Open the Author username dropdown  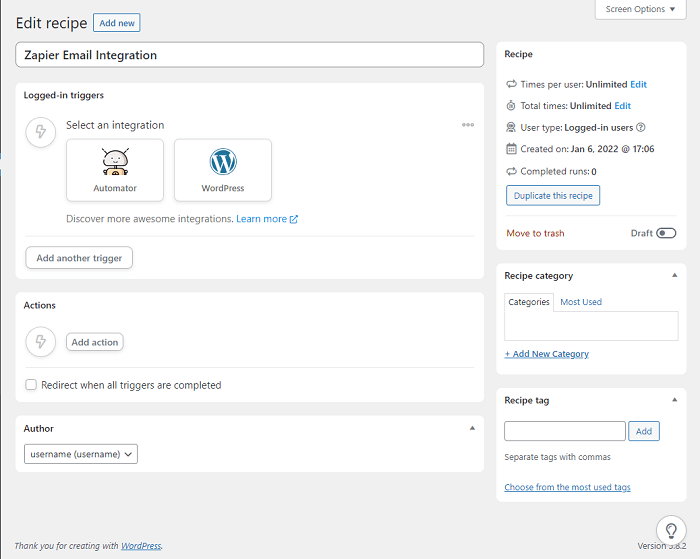click(x=81, y=454)
